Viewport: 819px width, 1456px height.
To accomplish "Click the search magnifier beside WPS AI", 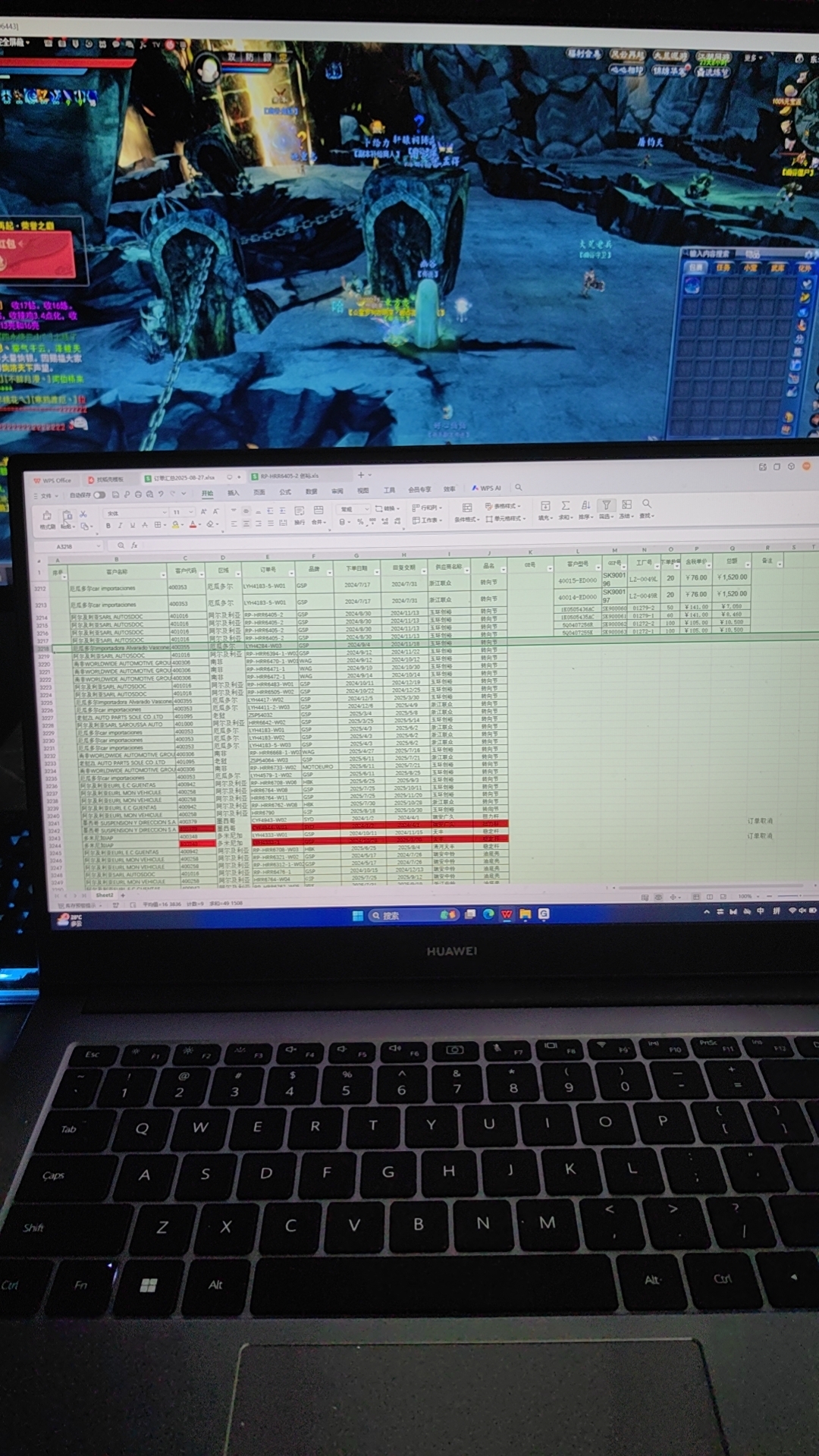I will coord(519,488).
